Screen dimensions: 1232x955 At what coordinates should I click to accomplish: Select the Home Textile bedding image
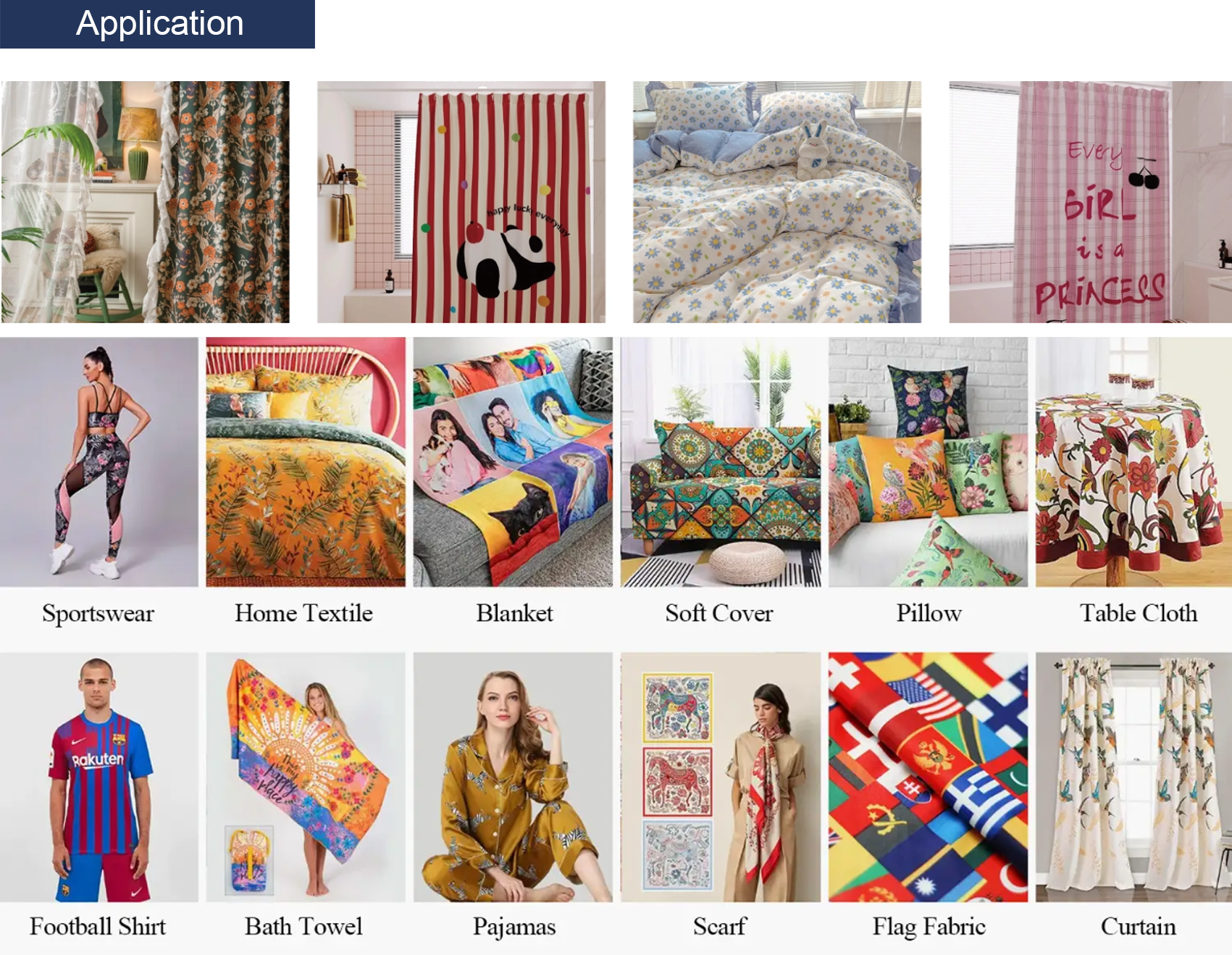click(x=306, y=462)
